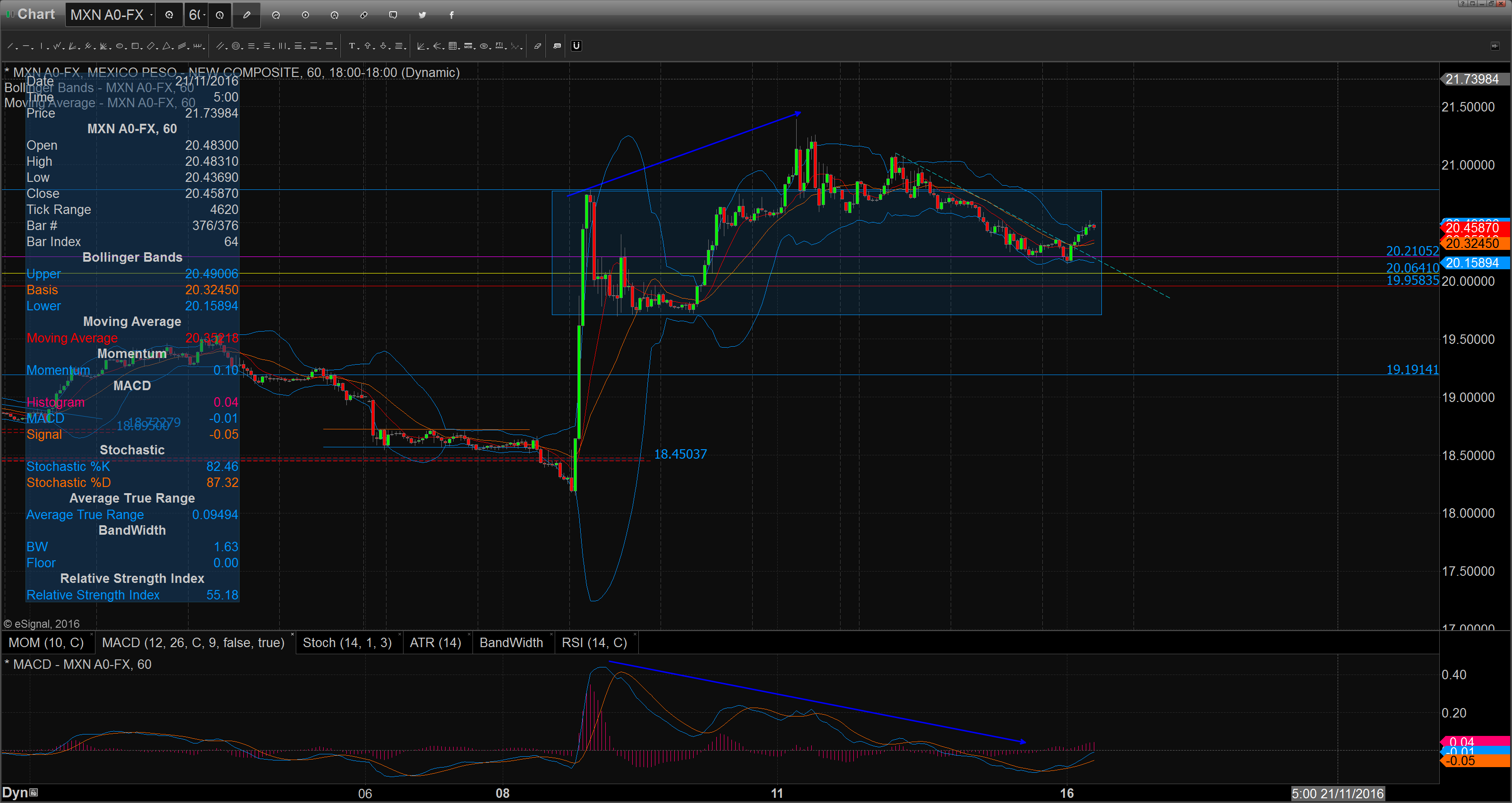The image size is (1512, 803).
Task: Click the Facebook share icon
Action: click(452, 15)
